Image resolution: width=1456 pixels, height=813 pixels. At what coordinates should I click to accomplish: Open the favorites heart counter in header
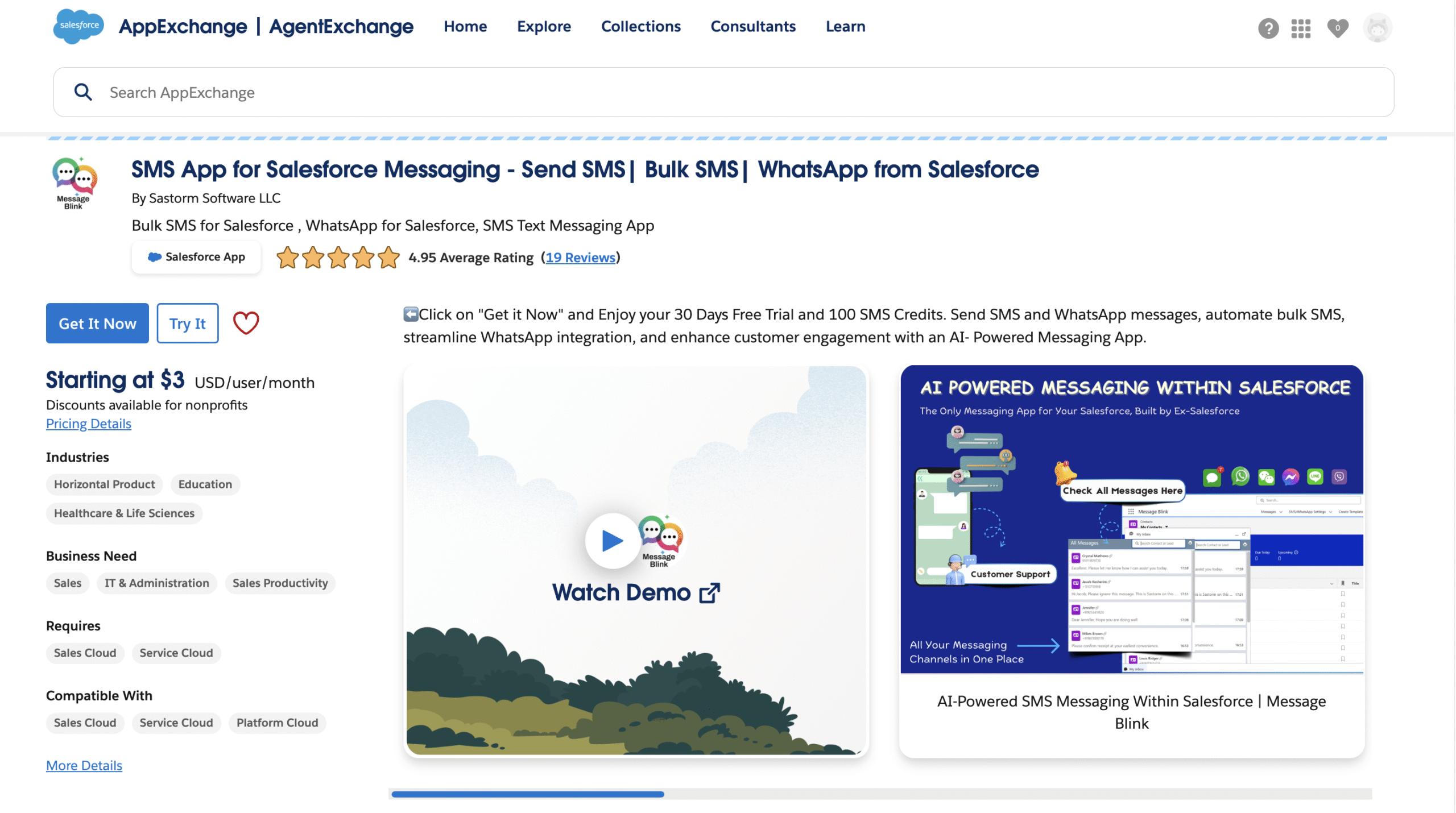click(1337, 28)
